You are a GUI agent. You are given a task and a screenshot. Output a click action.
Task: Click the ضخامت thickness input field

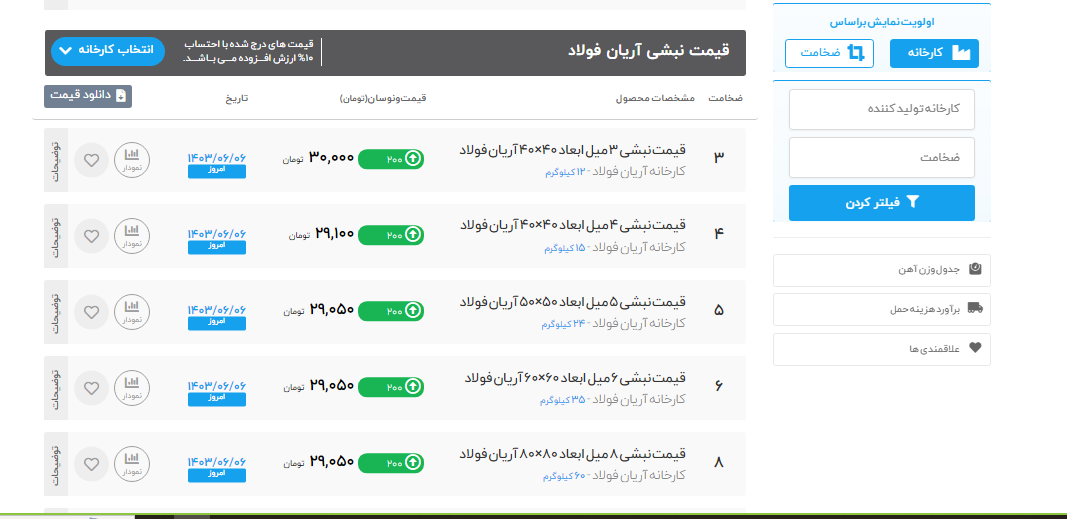[881, 158]
